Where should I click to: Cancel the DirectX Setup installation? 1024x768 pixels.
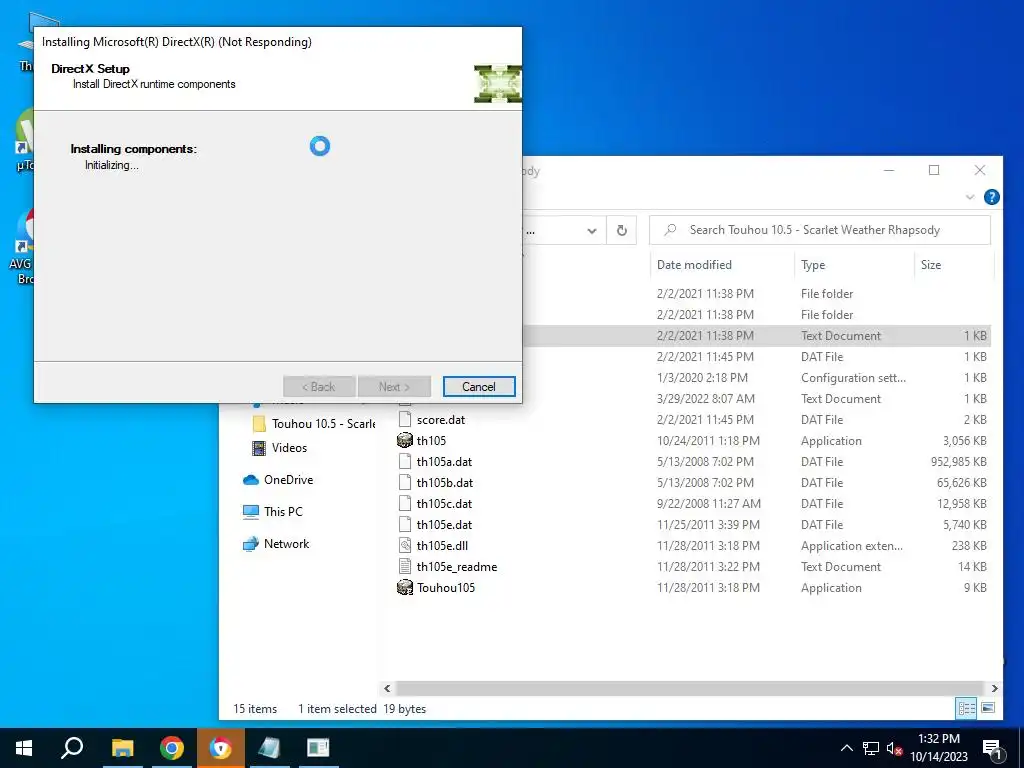pyautogui.click(x=479, y=386)
